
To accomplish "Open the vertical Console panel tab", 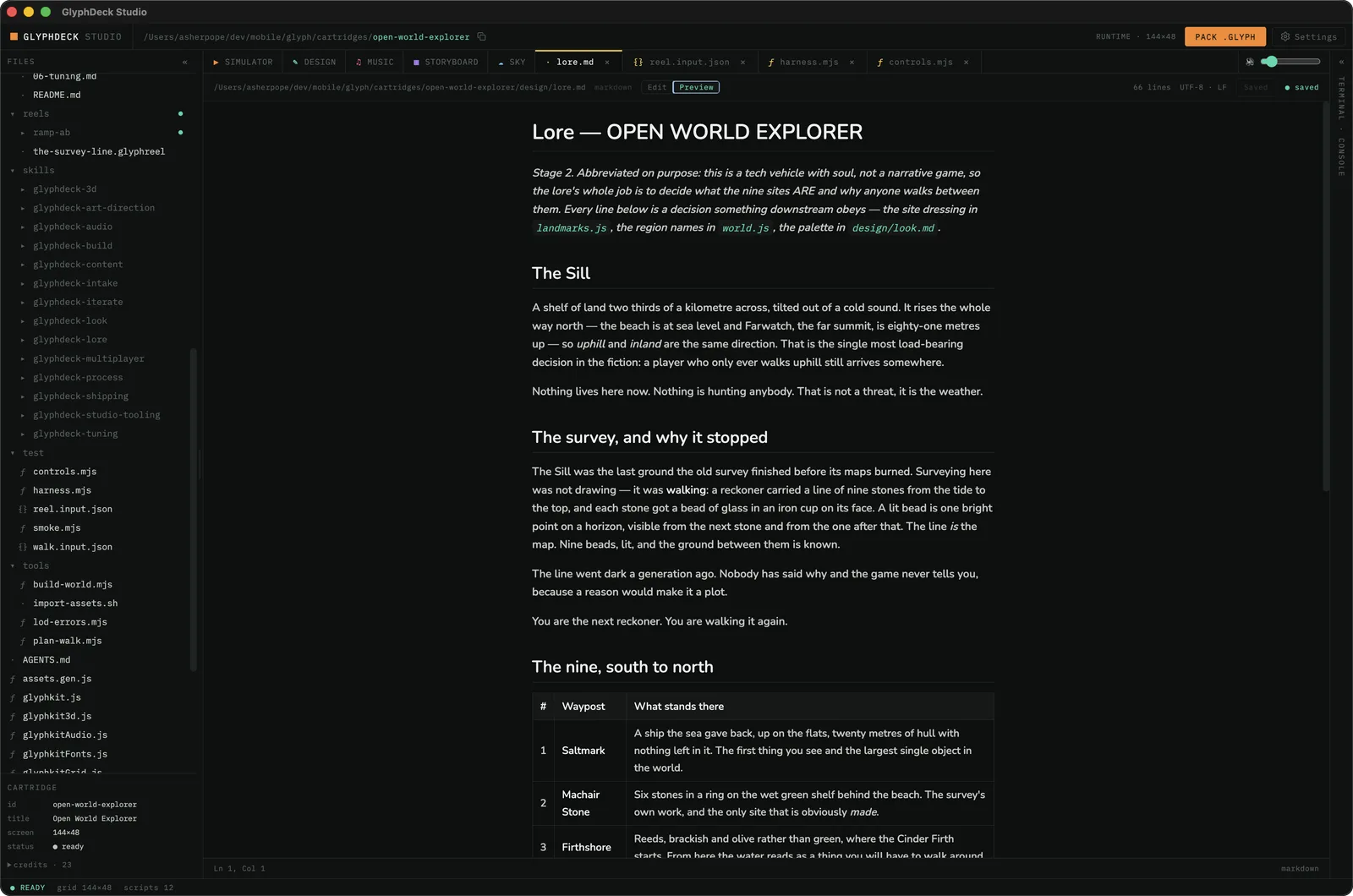I will (1341, 157).
